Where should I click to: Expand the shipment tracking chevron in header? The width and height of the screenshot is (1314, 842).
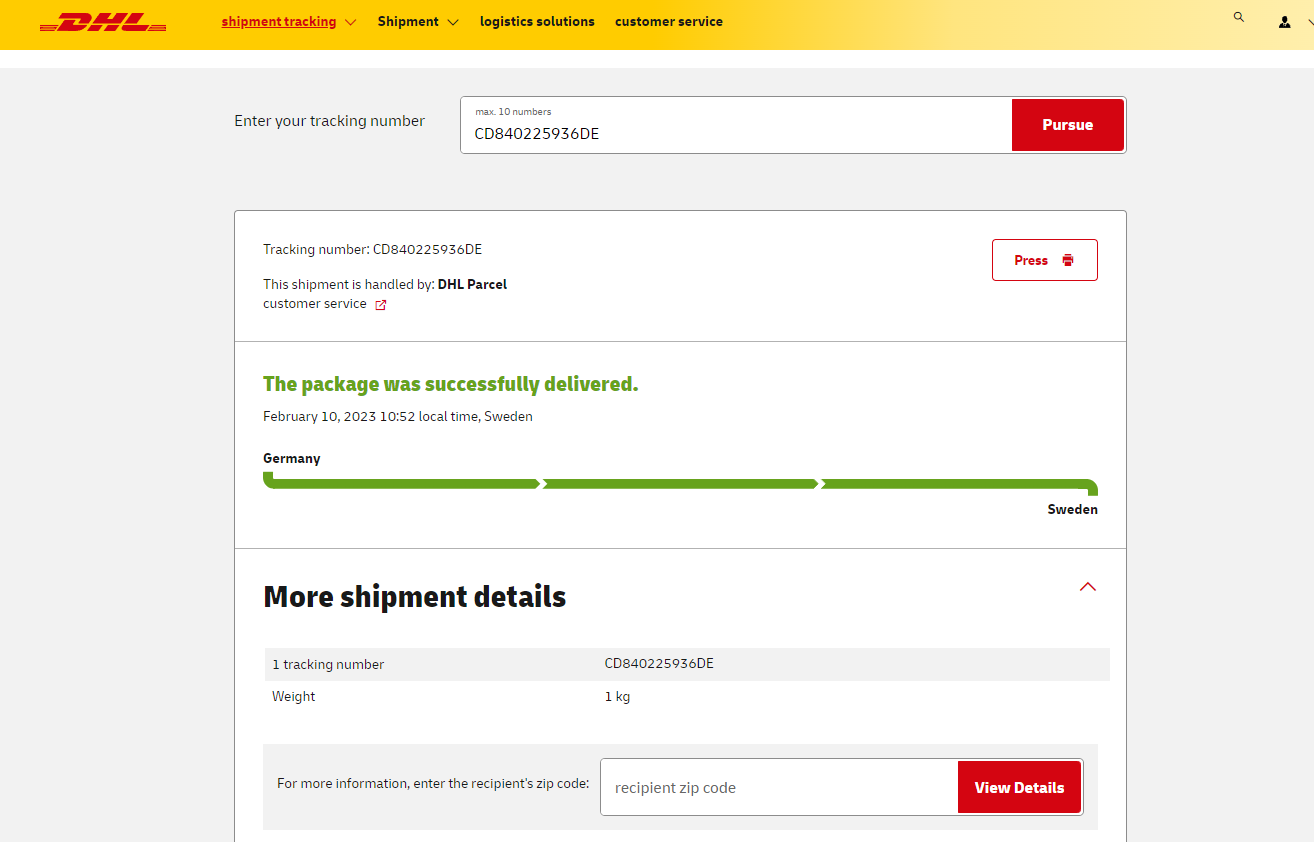click(350, 22)
